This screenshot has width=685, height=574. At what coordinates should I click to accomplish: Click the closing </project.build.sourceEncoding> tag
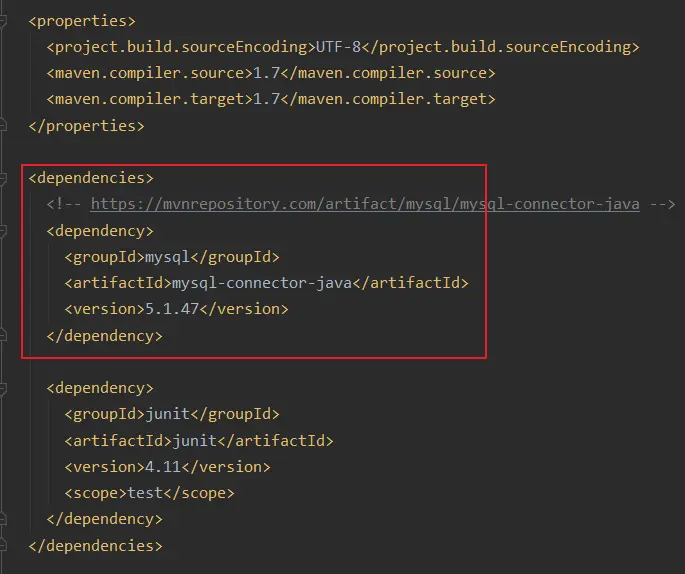pos(501,47)
